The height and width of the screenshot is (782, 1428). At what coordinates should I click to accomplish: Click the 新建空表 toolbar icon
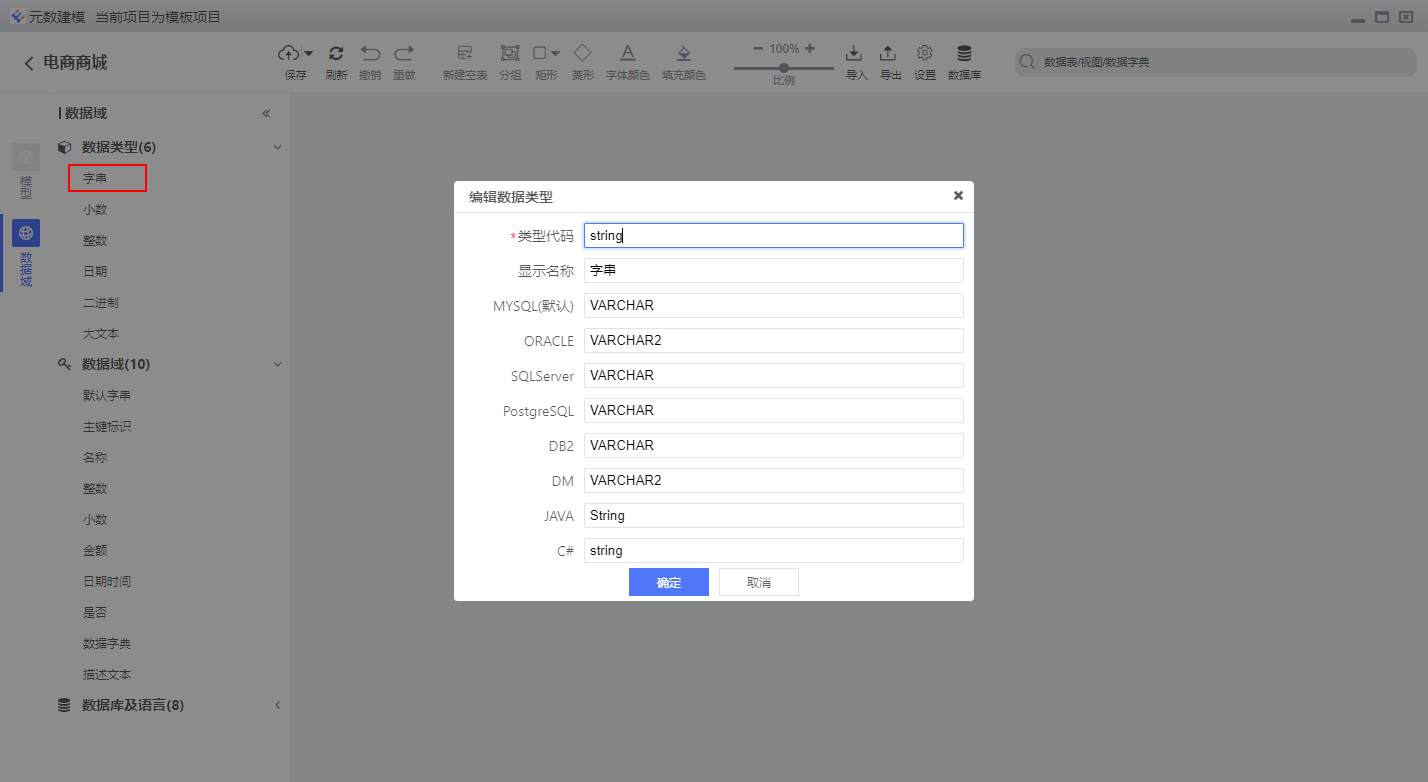(x=465, y=53)
